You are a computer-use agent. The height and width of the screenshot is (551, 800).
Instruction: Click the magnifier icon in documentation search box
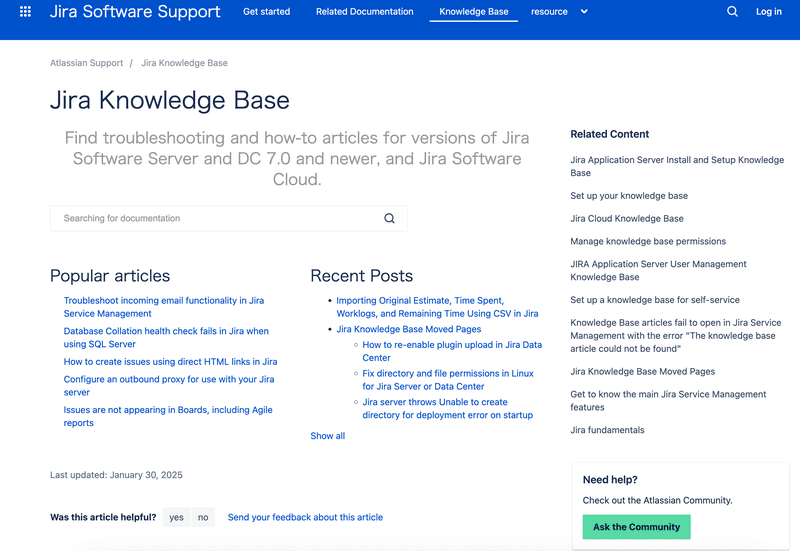[389, 218]
